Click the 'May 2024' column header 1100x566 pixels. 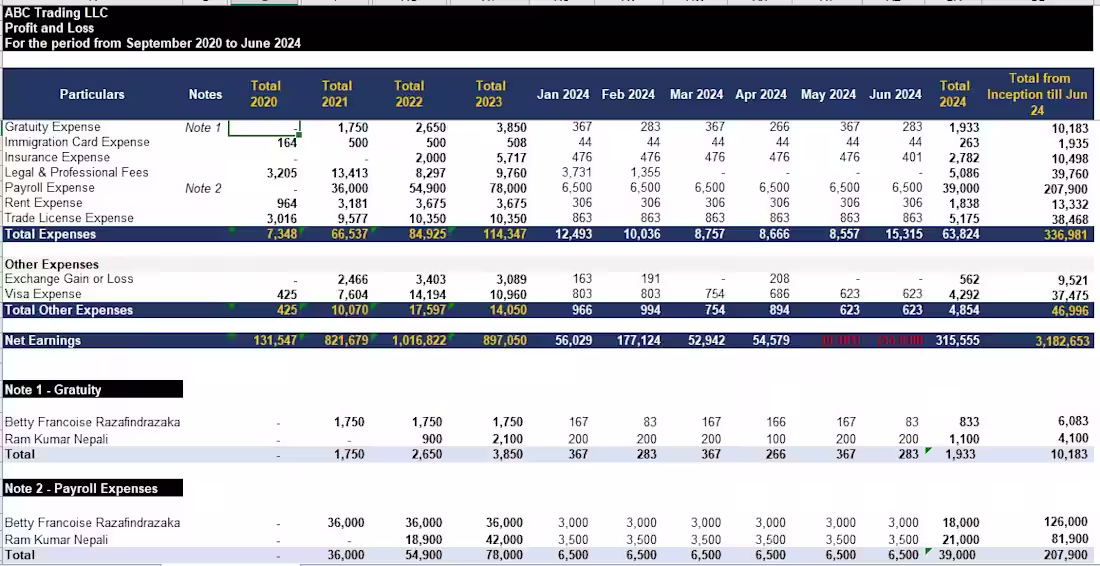828,94
